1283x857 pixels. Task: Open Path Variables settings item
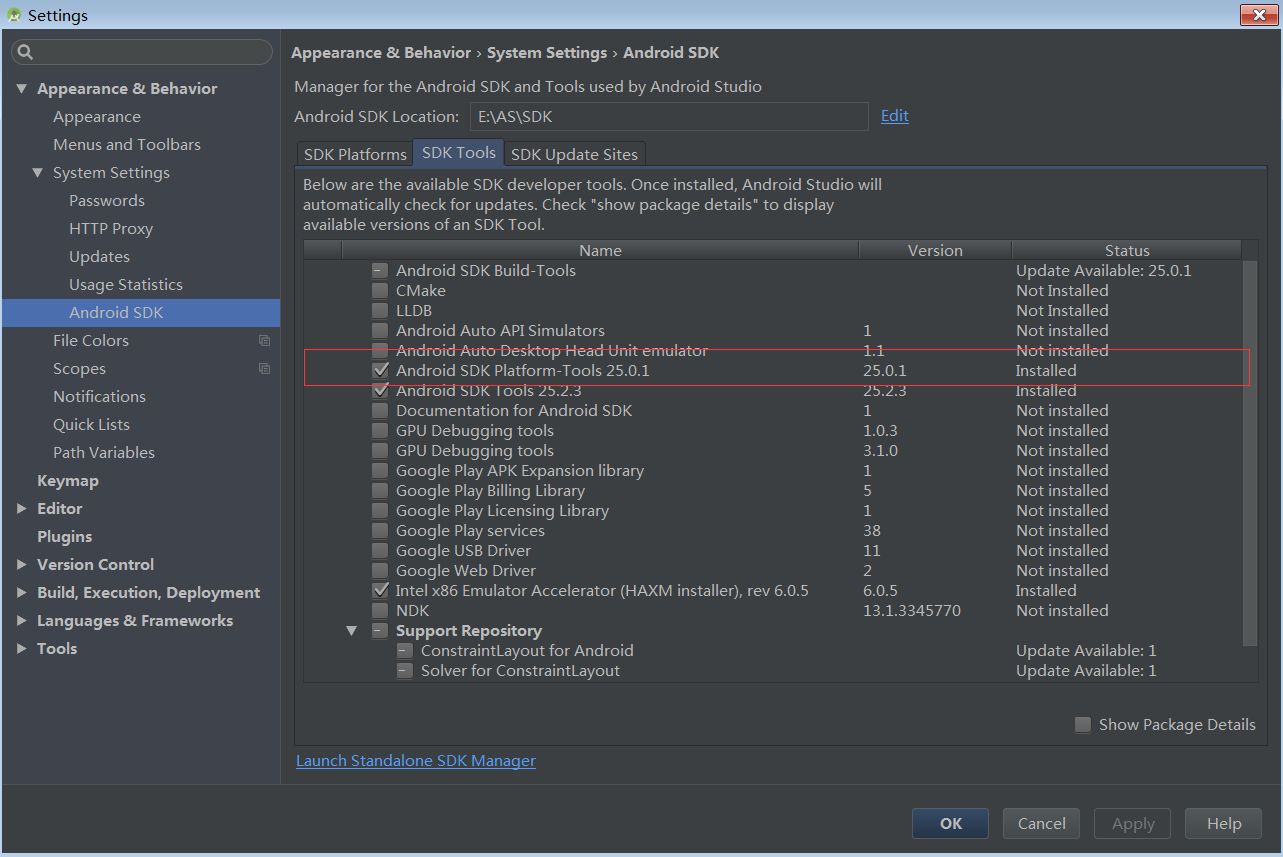click(104, 453)
